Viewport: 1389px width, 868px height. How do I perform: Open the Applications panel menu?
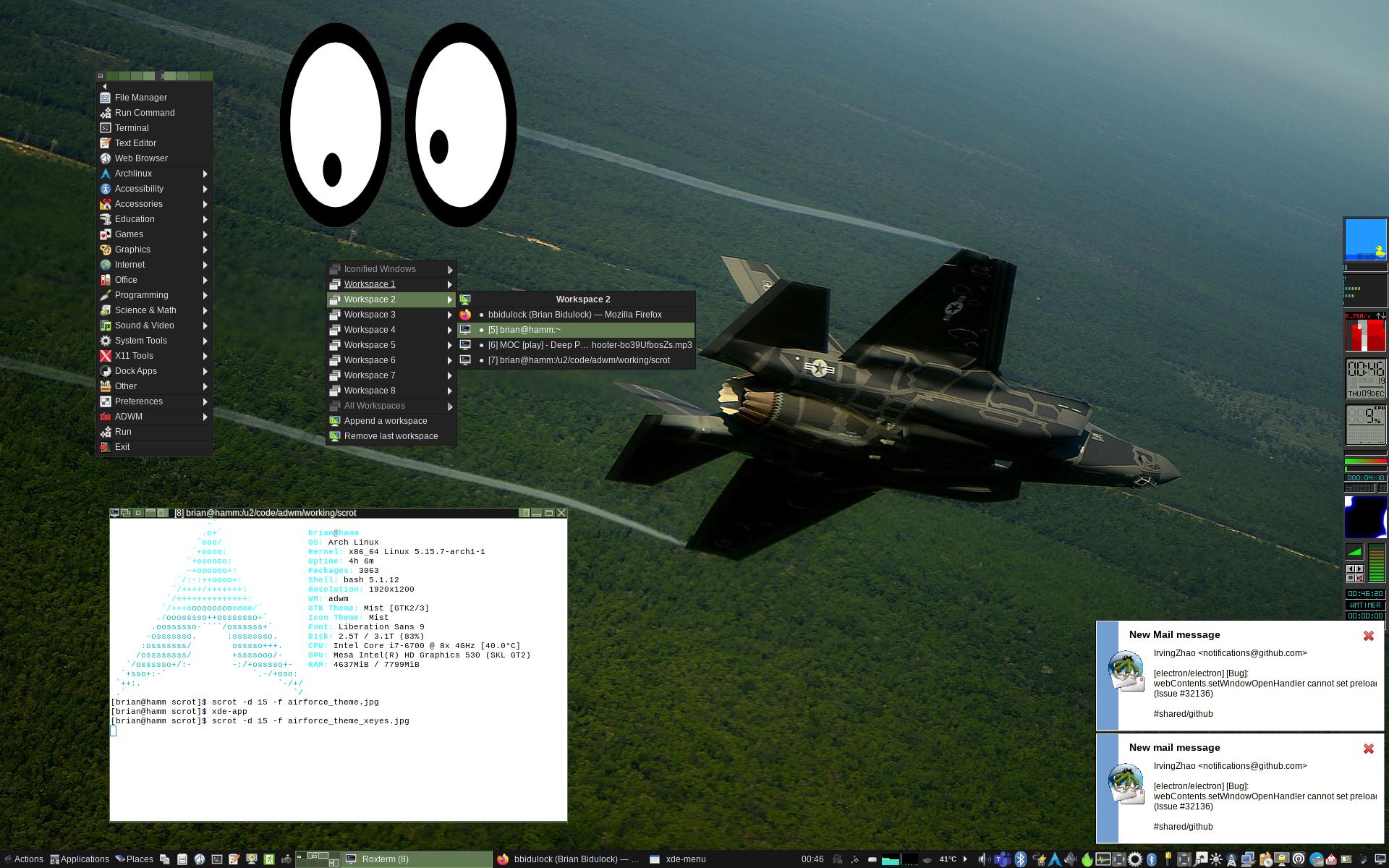80,859
